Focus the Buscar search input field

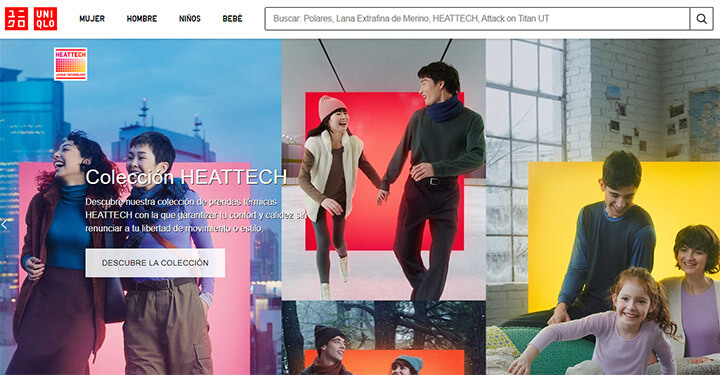477,19
